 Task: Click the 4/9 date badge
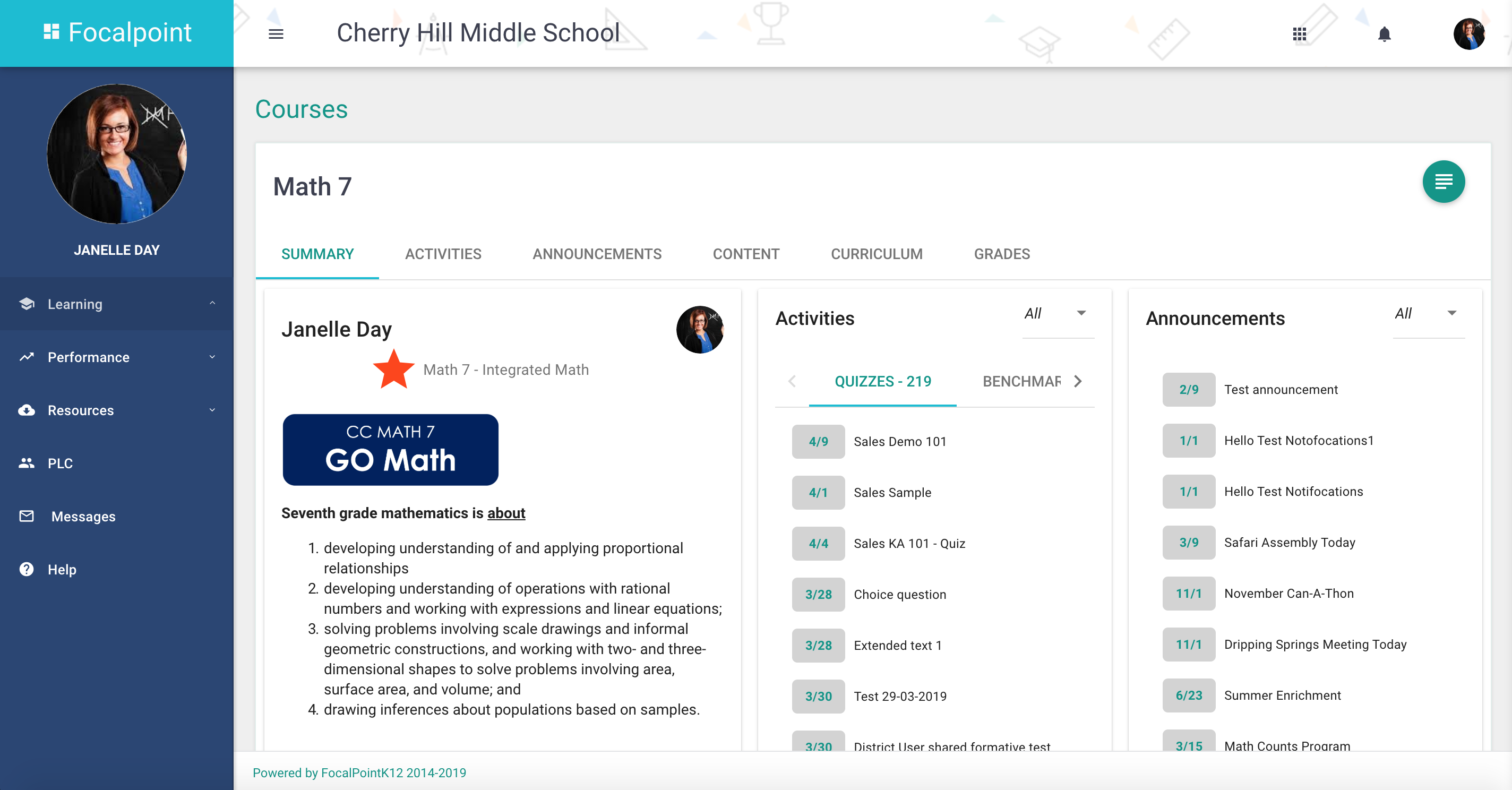[x=818, y=441]
